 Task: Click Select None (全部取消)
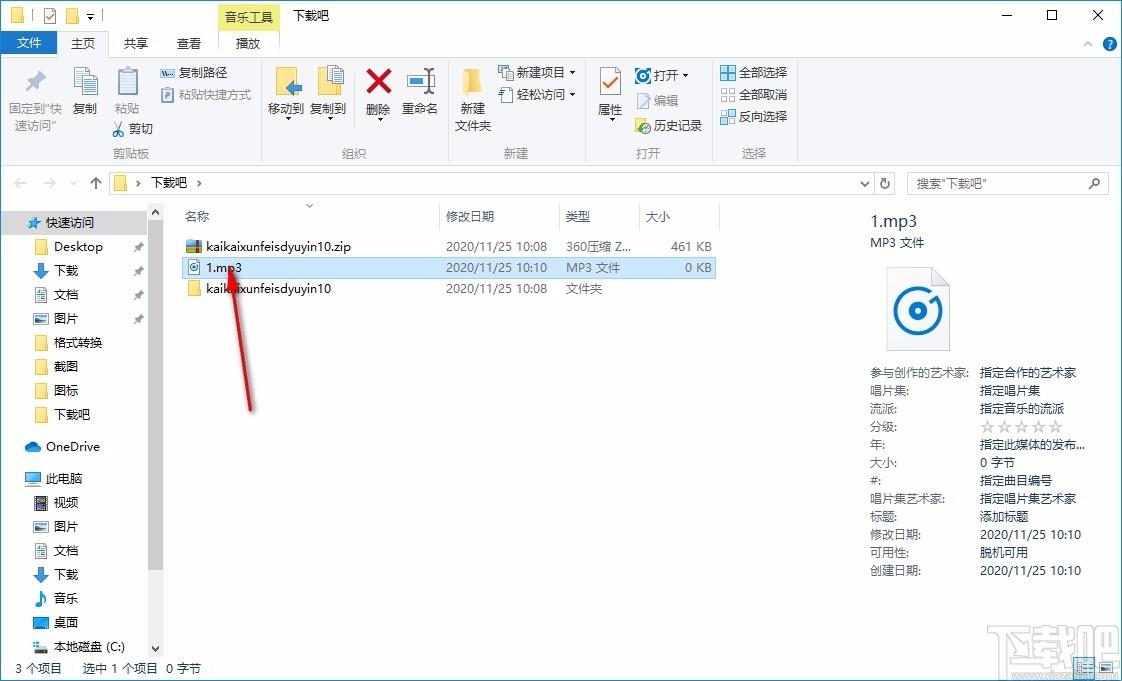click(x=753, y=94)
